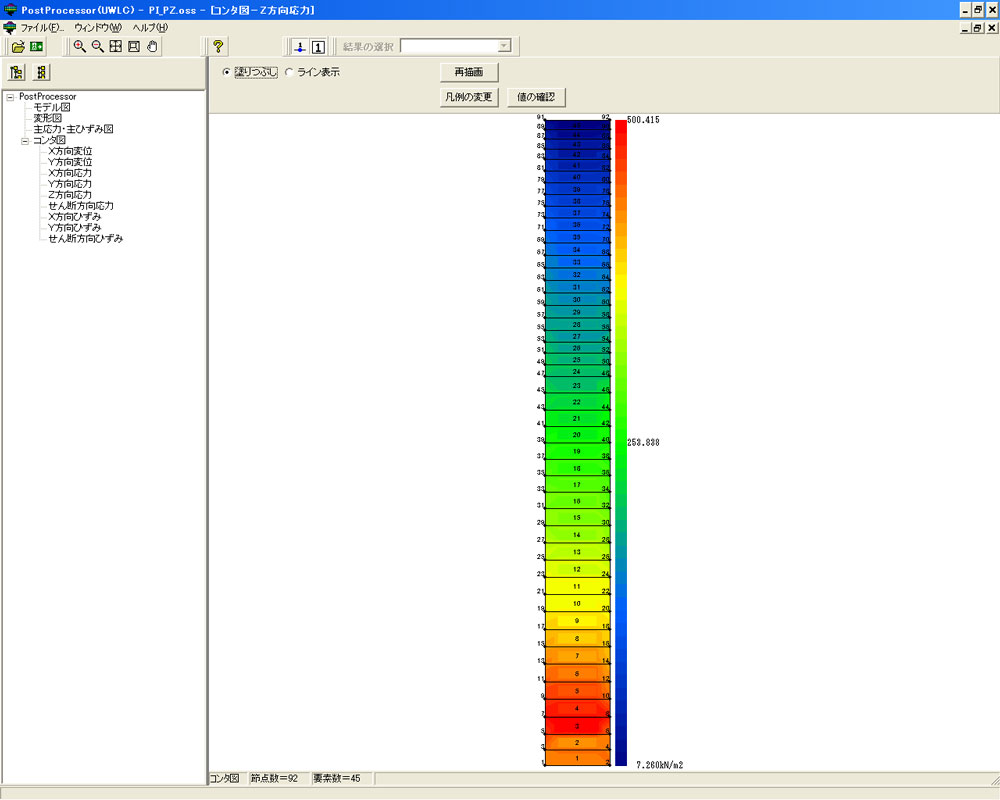Select X方向応力 in the tree
This screenshot has width=1000, height=800.
coord(70,173)
